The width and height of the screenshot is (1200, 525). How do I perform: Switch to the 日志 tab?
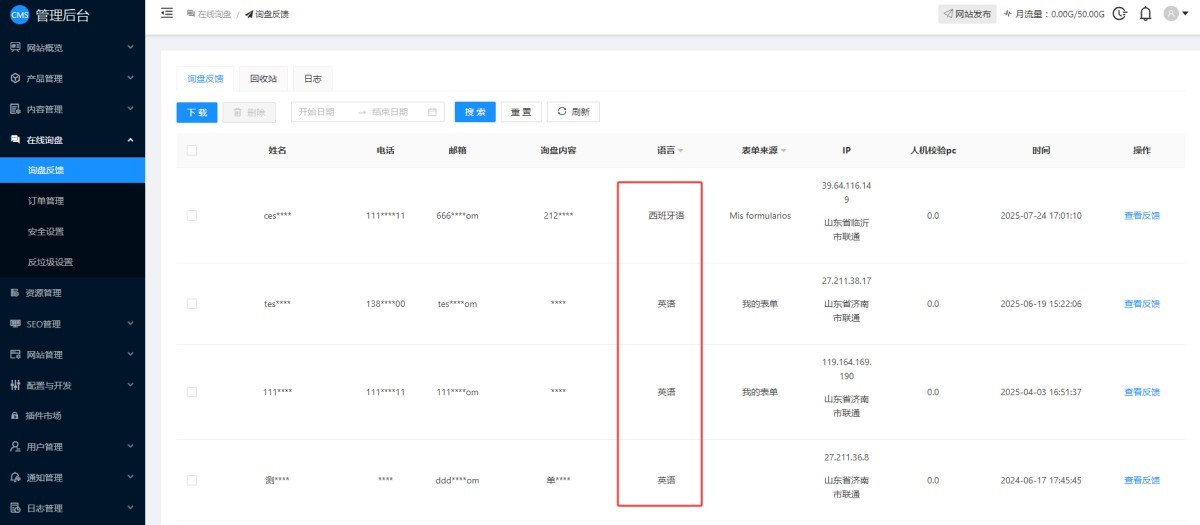coord(313,78)
